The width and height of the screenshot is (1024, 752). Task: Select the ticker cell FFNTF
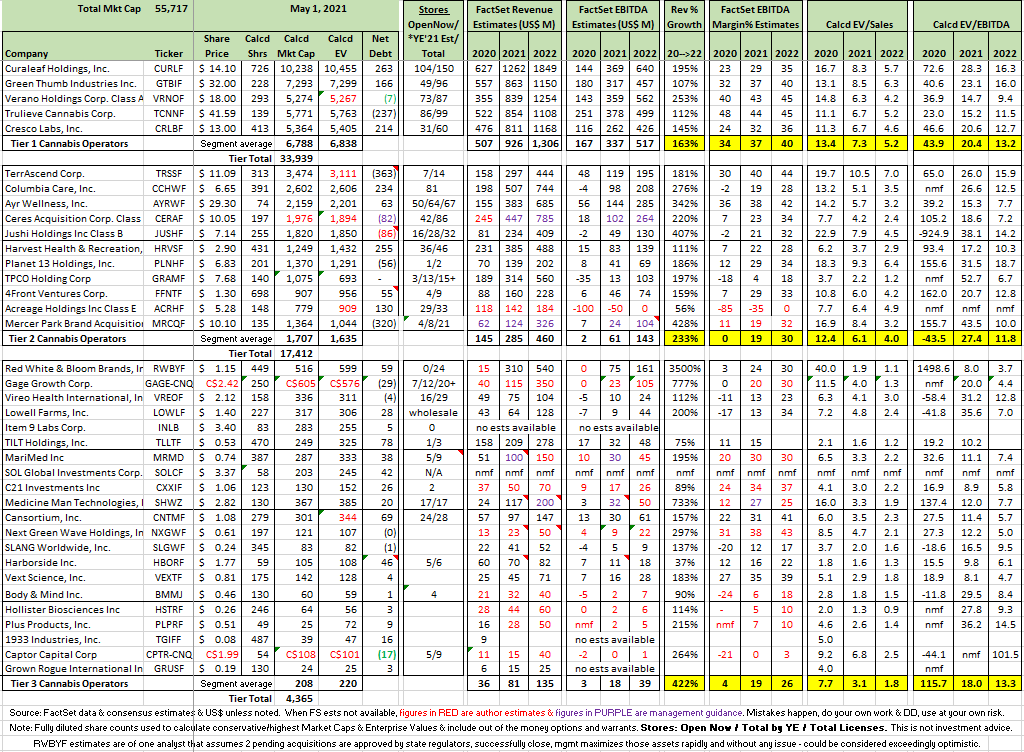[x=168, y=294]
